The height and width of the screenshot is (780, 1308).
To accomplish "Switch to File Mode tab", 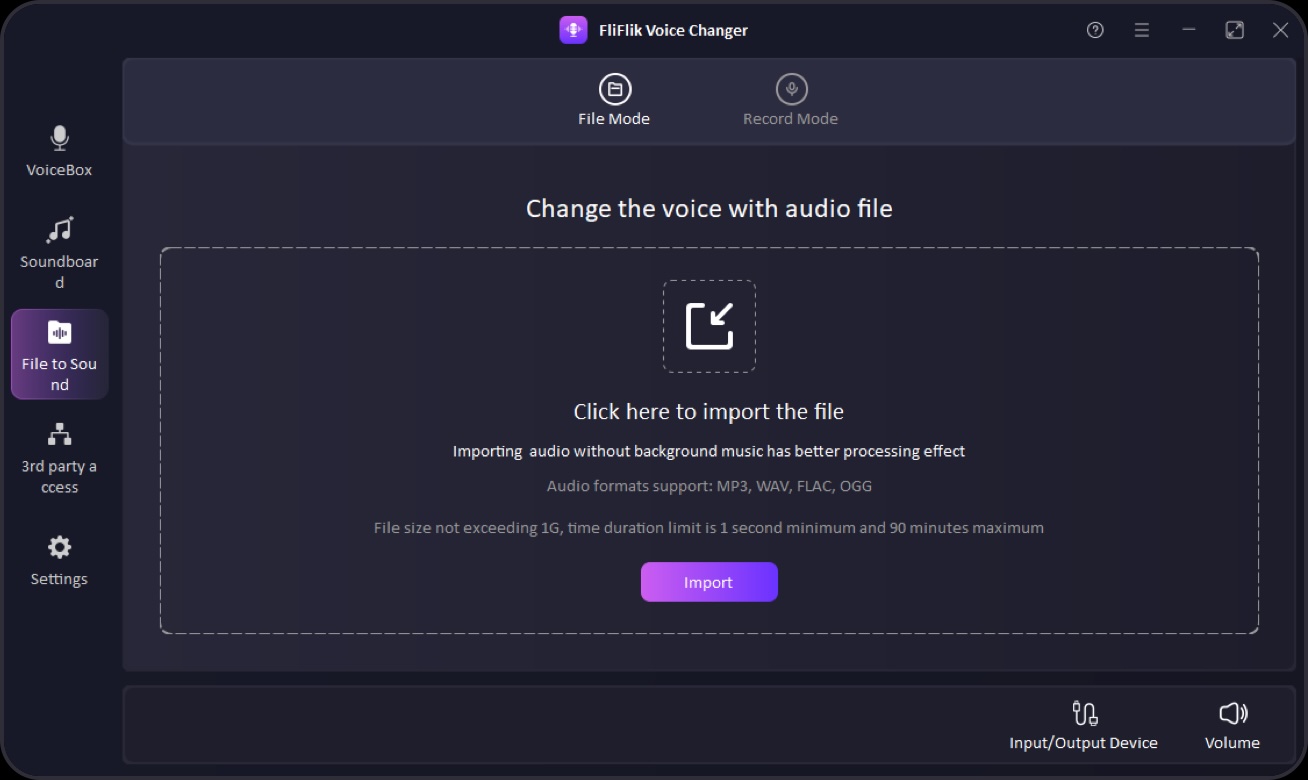I will point(614,101).
